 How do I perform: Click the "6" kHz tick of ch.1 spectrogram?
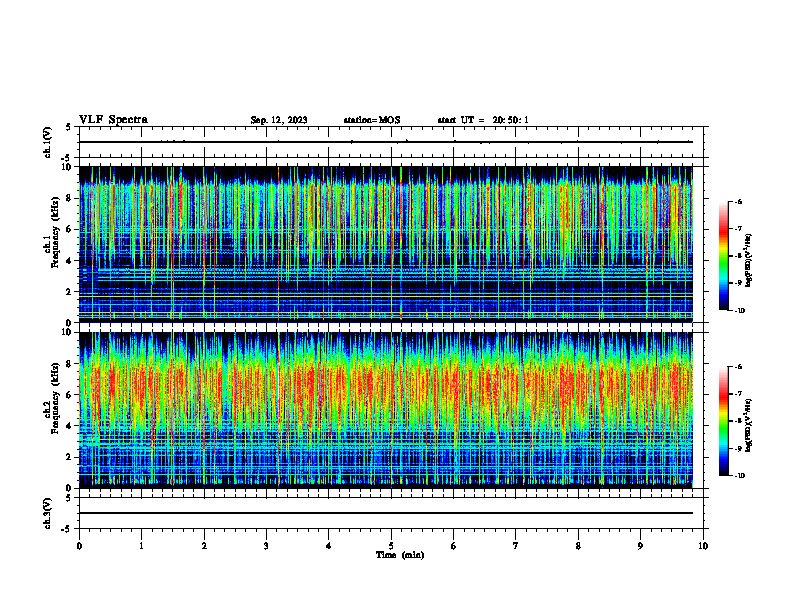(x=70, y=229)
